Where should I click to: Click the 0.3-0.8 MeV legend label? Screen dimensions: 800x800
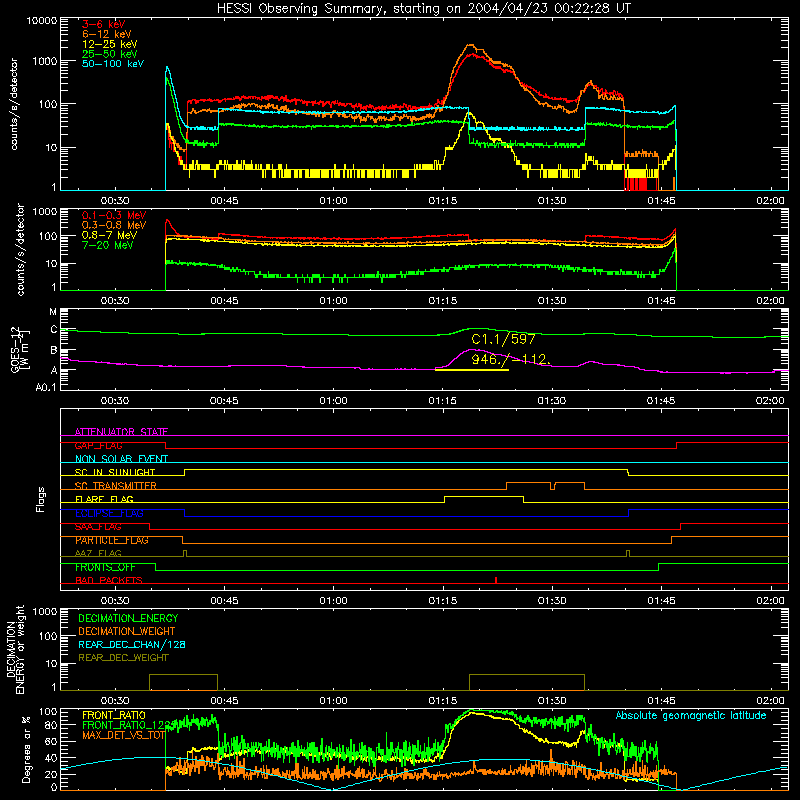[x=114, y=225]
